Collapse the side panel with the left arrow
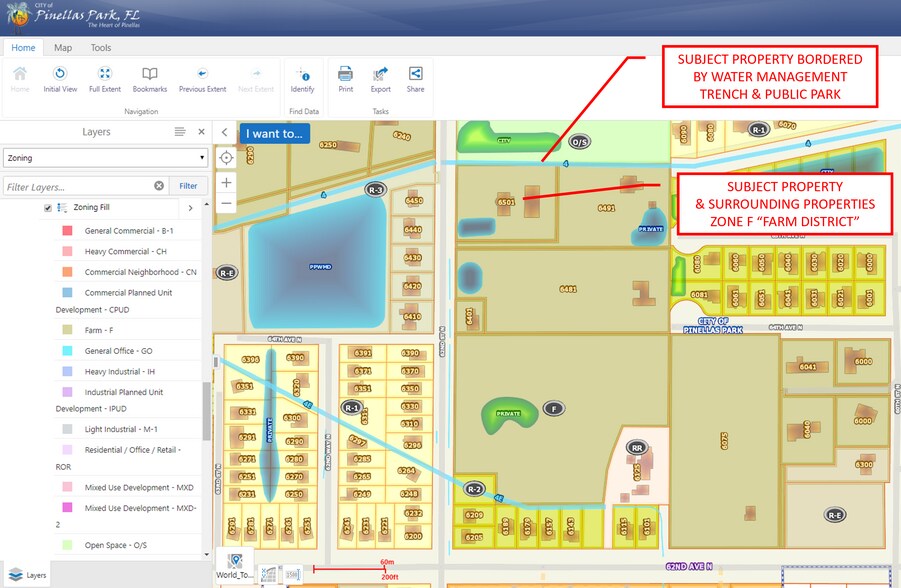The width and height of the screenshot is (901, 588). (225, 133)
